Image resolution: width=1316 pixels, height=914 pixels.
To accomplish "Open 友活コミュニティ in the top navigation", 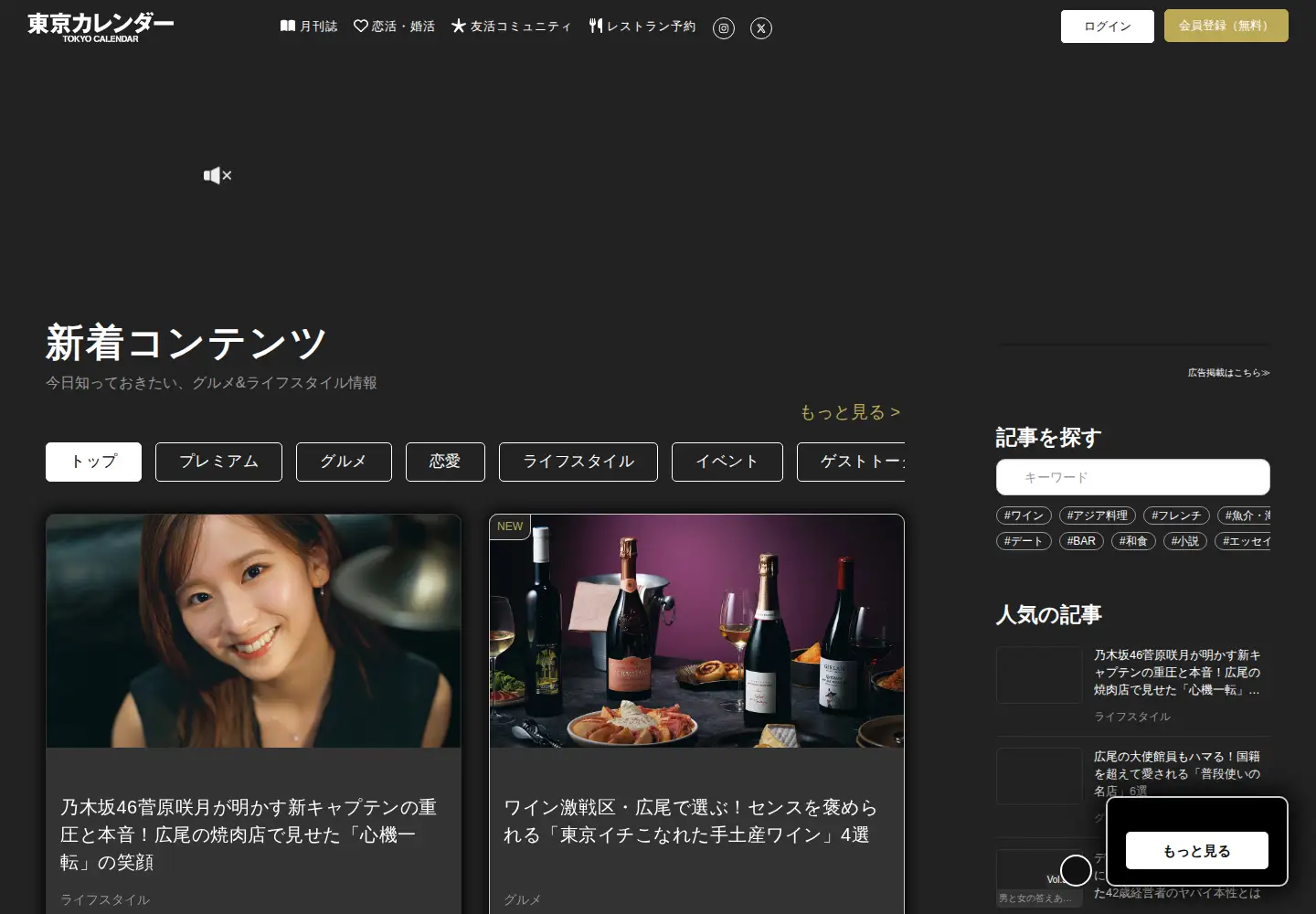I will pos(511,27).
